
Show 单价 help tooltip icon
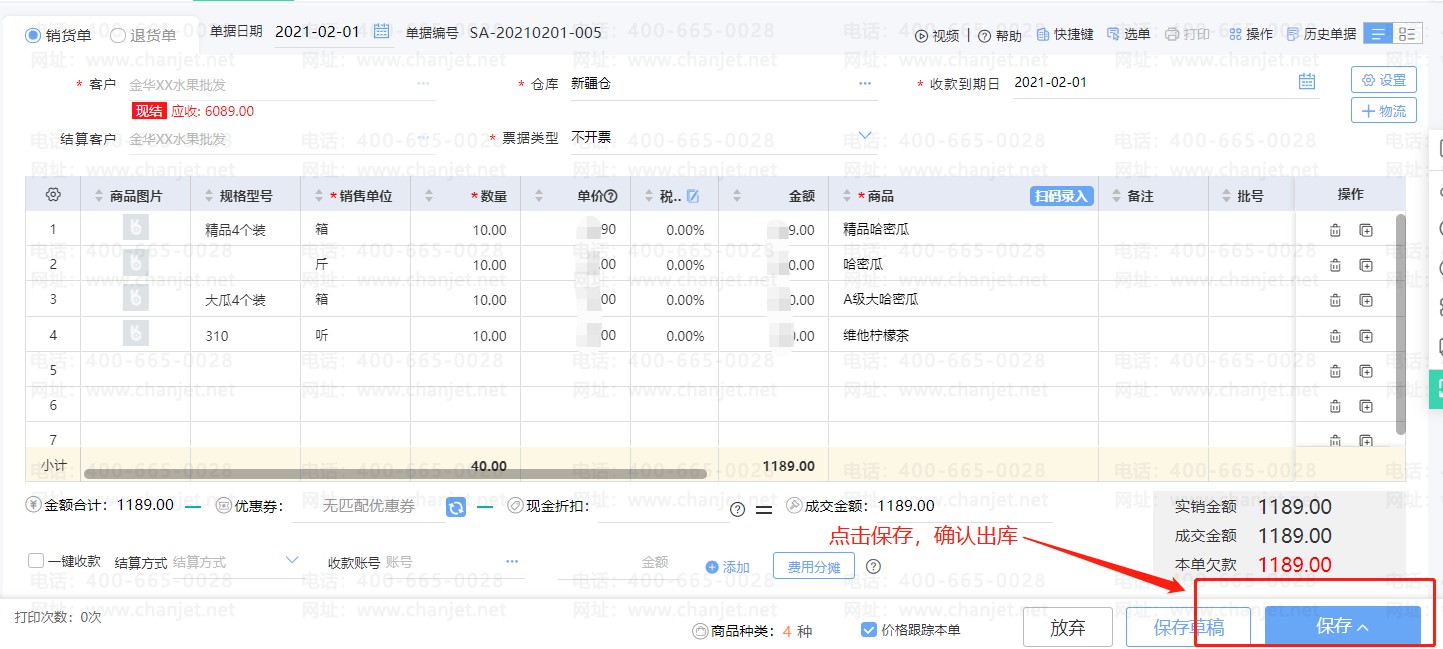(x=610, y=196)
